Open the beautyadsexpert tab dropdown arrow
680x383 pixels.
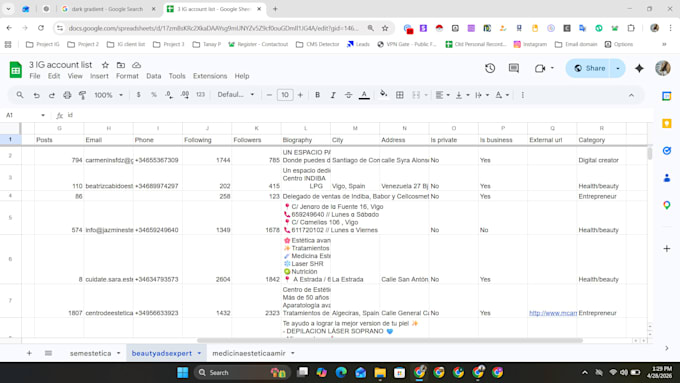point(199,353)
